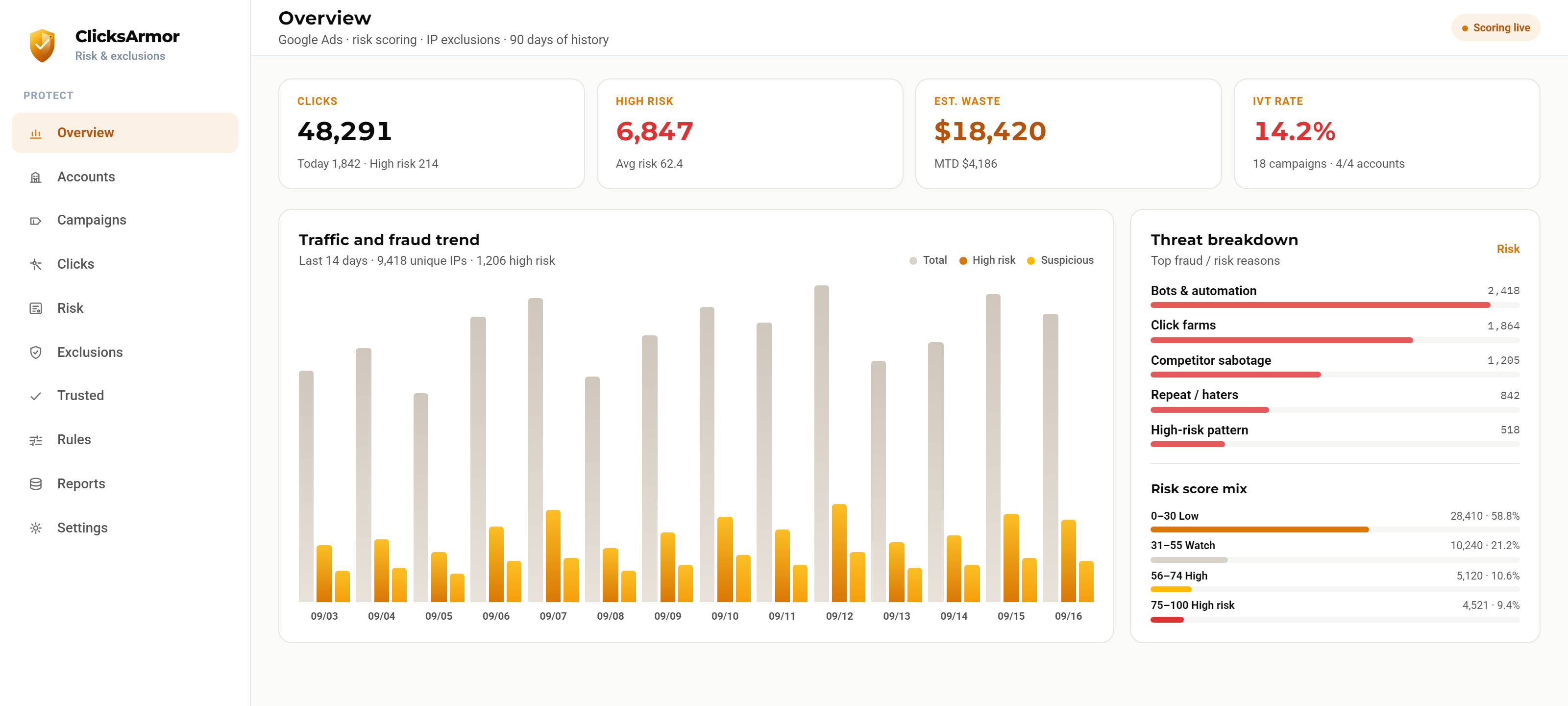
Task: Click the Scoring live status badge
Action: tap(1495, 28)
